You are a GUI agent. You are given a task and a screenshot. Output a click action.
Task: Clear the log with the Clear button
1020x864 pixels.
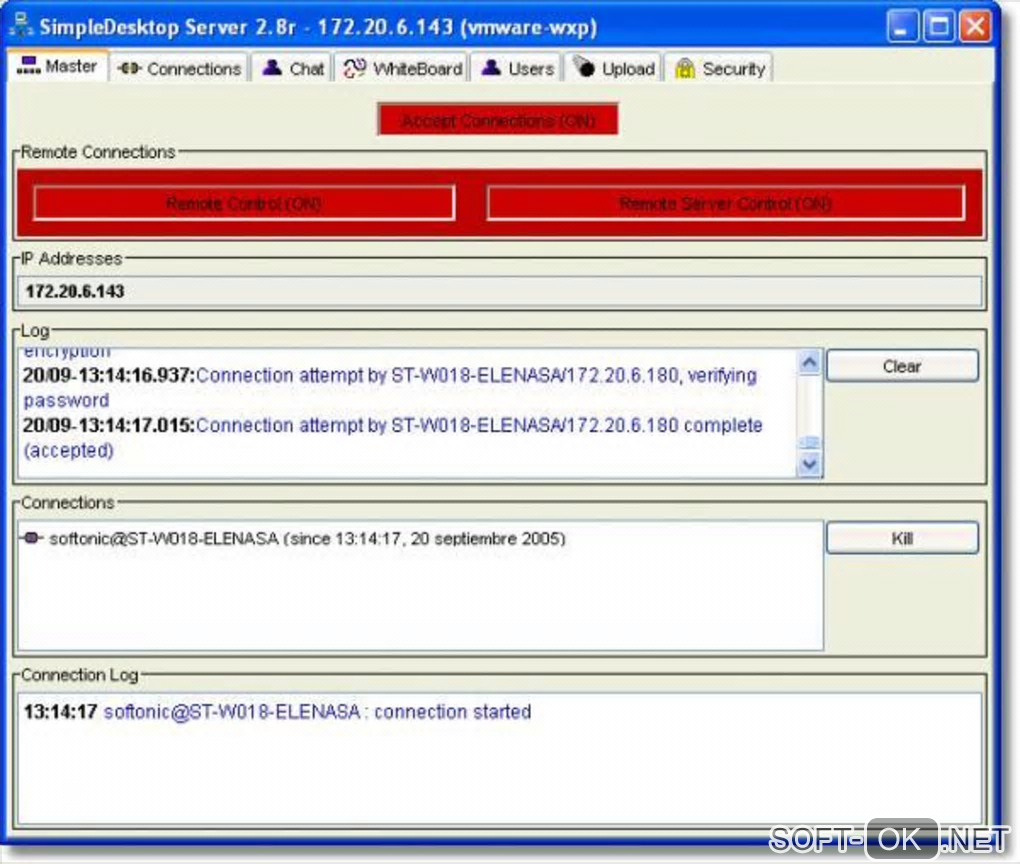point(902,366)
